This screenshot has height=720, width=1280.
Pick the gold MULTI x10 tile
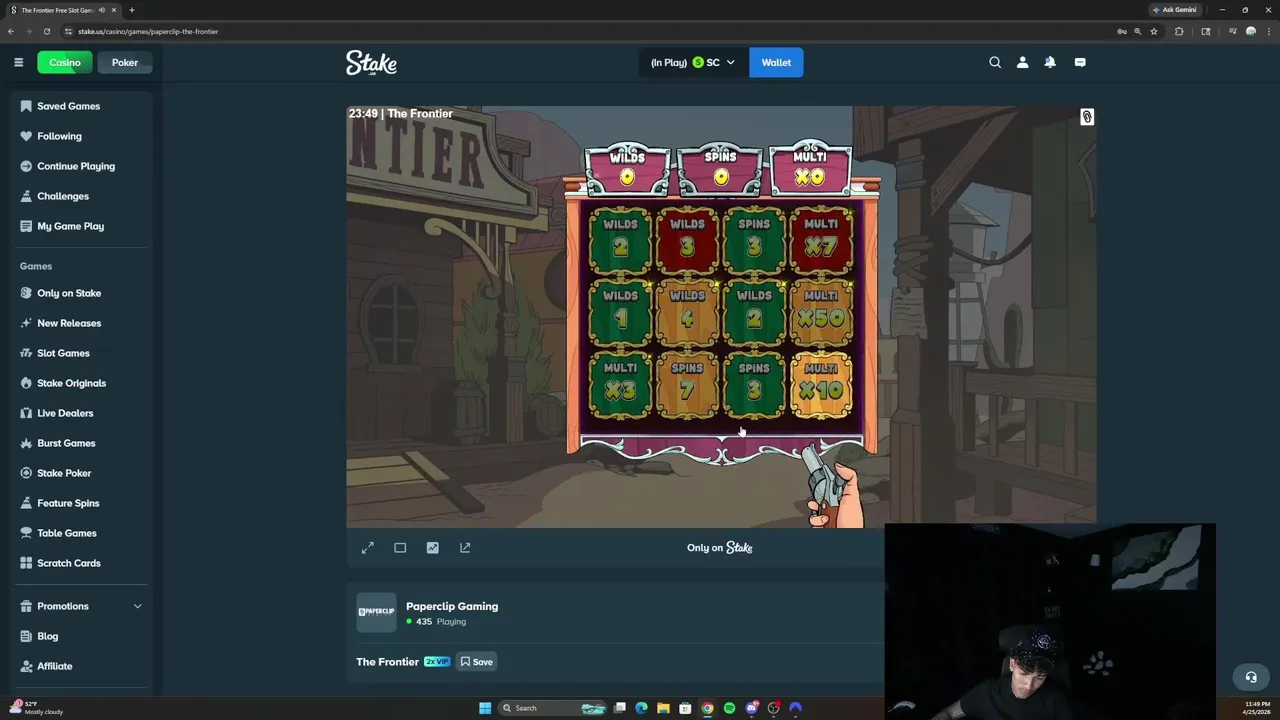click(x=821, y=384)
